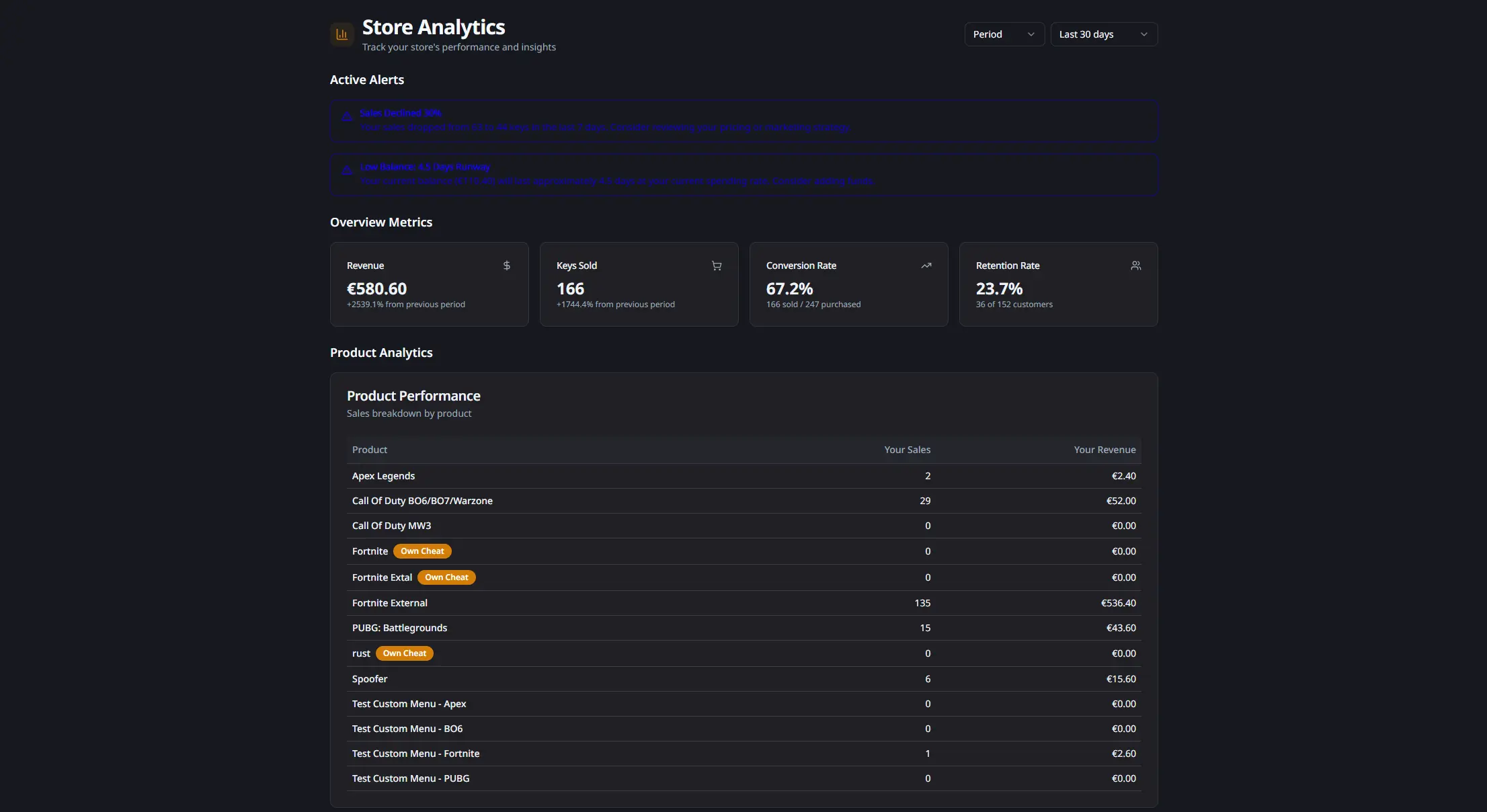
Task: Click the dollar icon on the Revenue card
Action: (506, 266)
